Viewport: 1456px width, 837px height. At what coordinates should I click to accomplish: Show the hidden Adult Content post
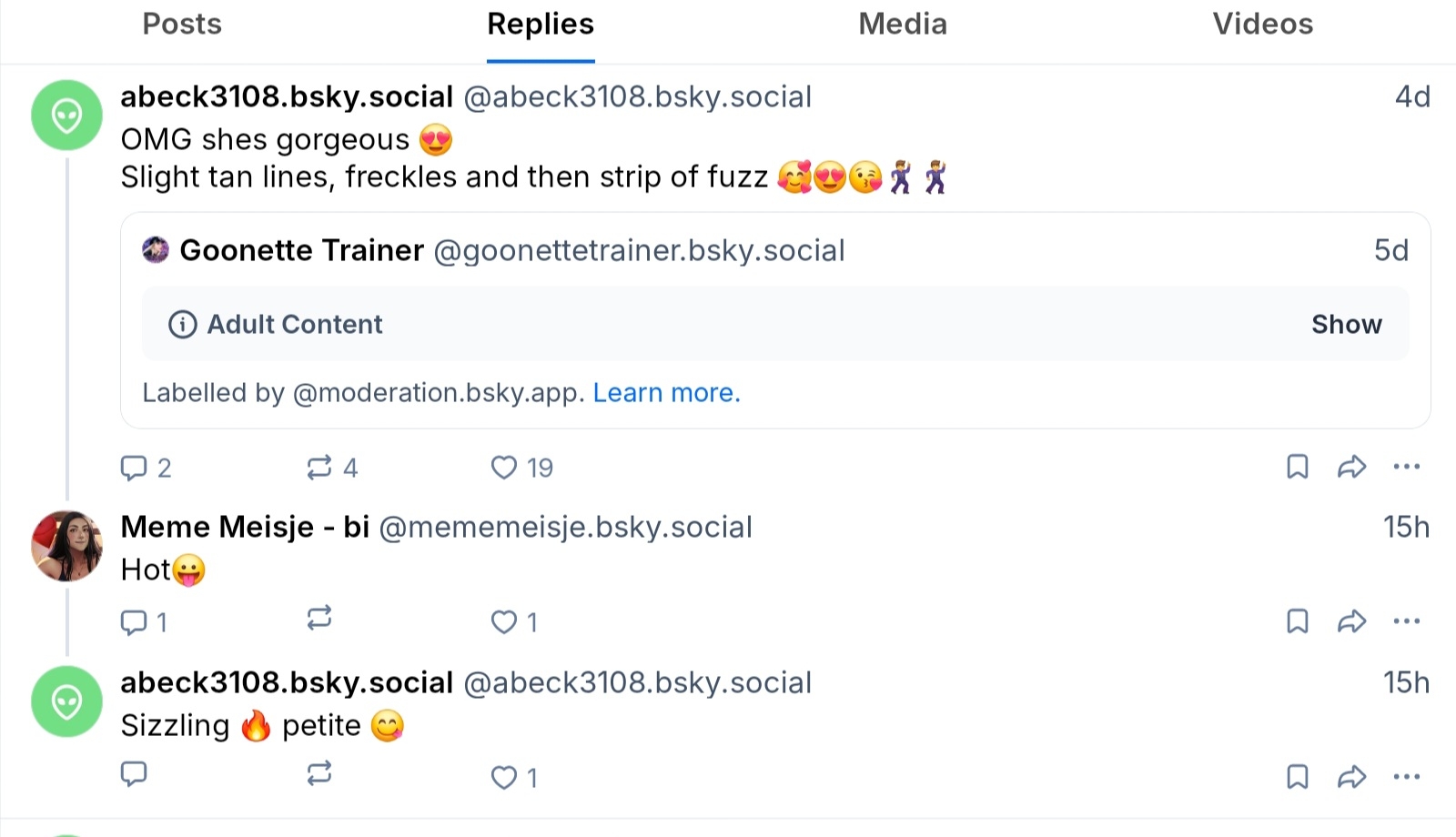click(x=1346, y=325)
